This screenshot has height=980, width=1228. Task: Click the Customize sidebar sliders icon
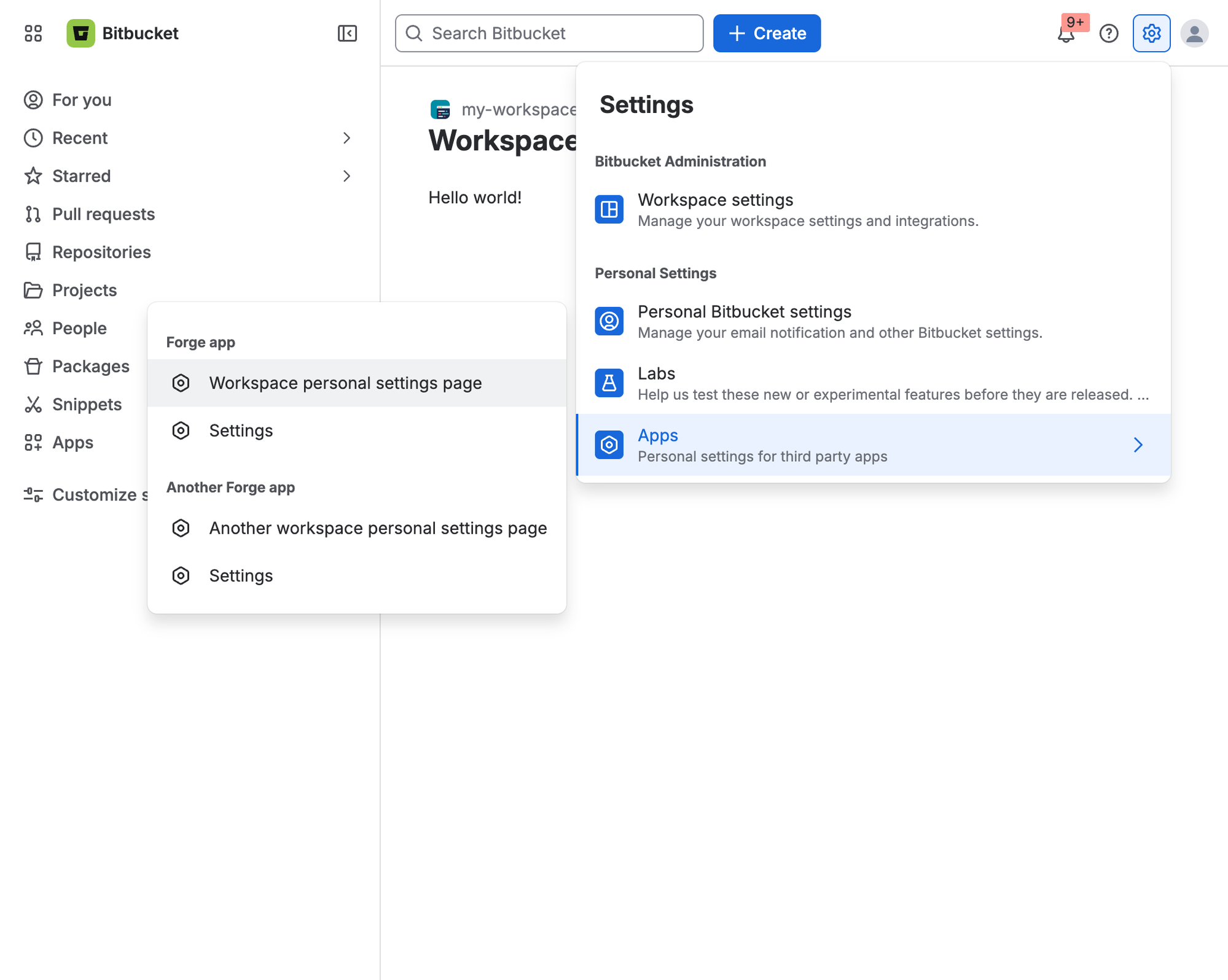coord(33,495)
